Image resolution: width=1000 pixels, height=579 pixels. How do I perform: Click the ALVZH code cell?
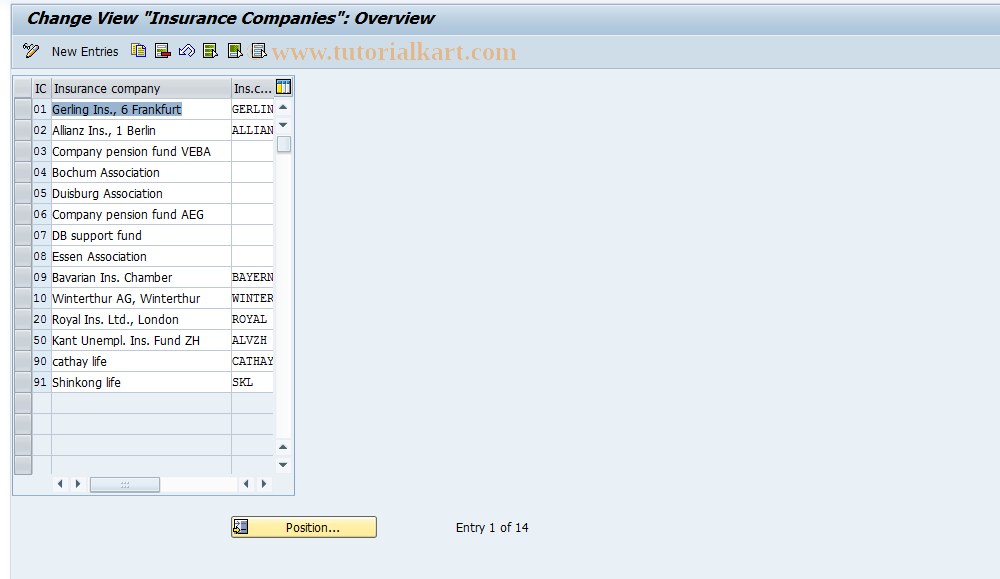pos(253,341)
